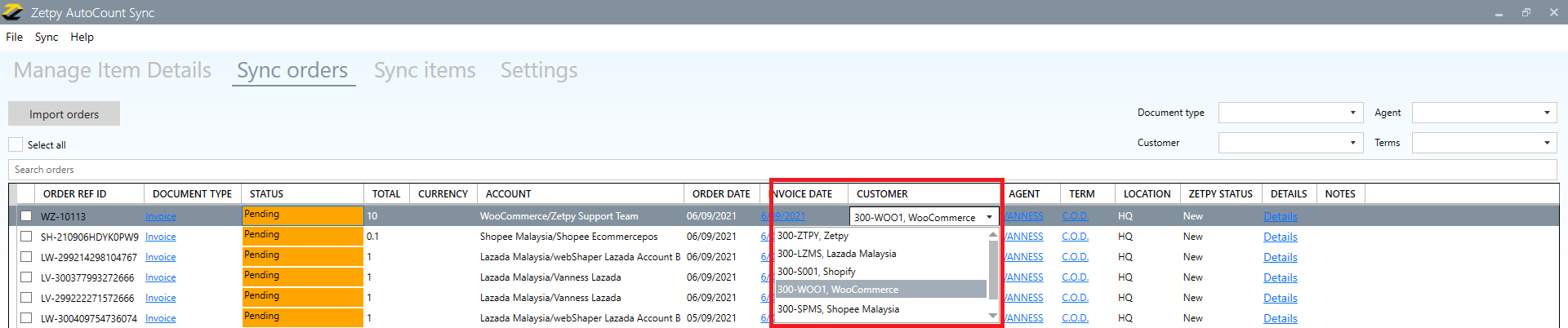
Task: Sort by the ORDER DATE column header
Action: pyautogui.click(x=720, y=194)
